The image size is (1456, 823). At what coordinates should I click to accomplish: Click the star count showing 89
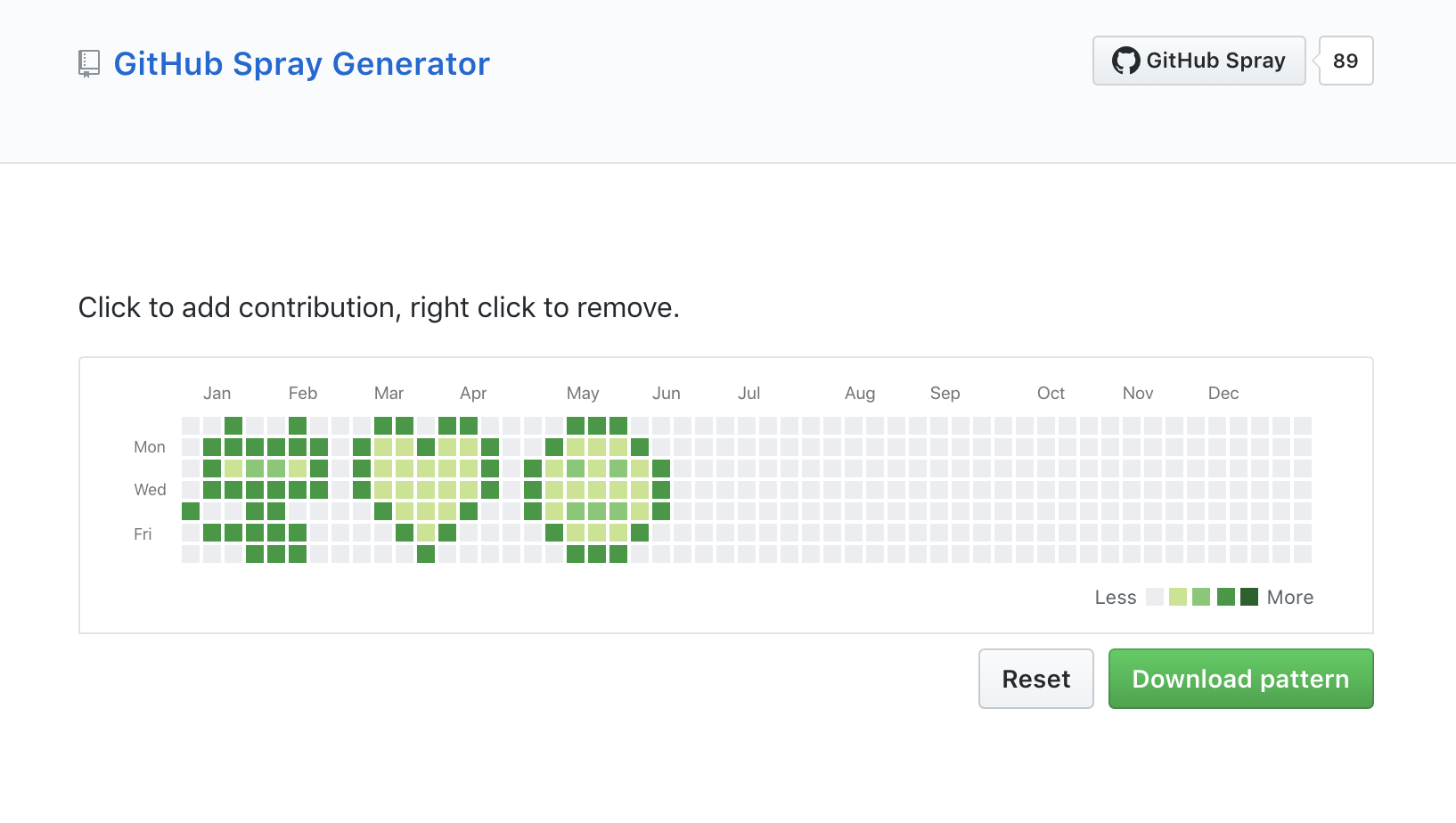(x=1346, y=61)
